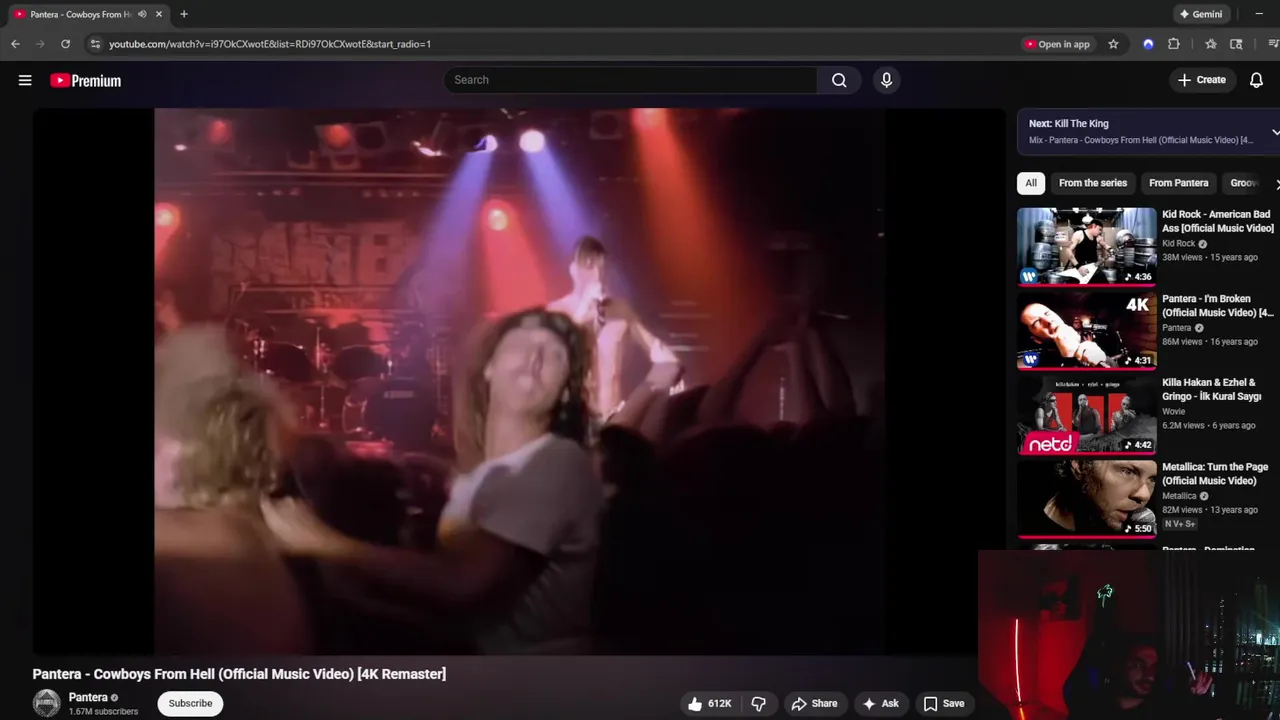Open Killa Hakan & Ezhel thumbnail
Viewport: 1280px width, 720px height.
coord(1086,414)
